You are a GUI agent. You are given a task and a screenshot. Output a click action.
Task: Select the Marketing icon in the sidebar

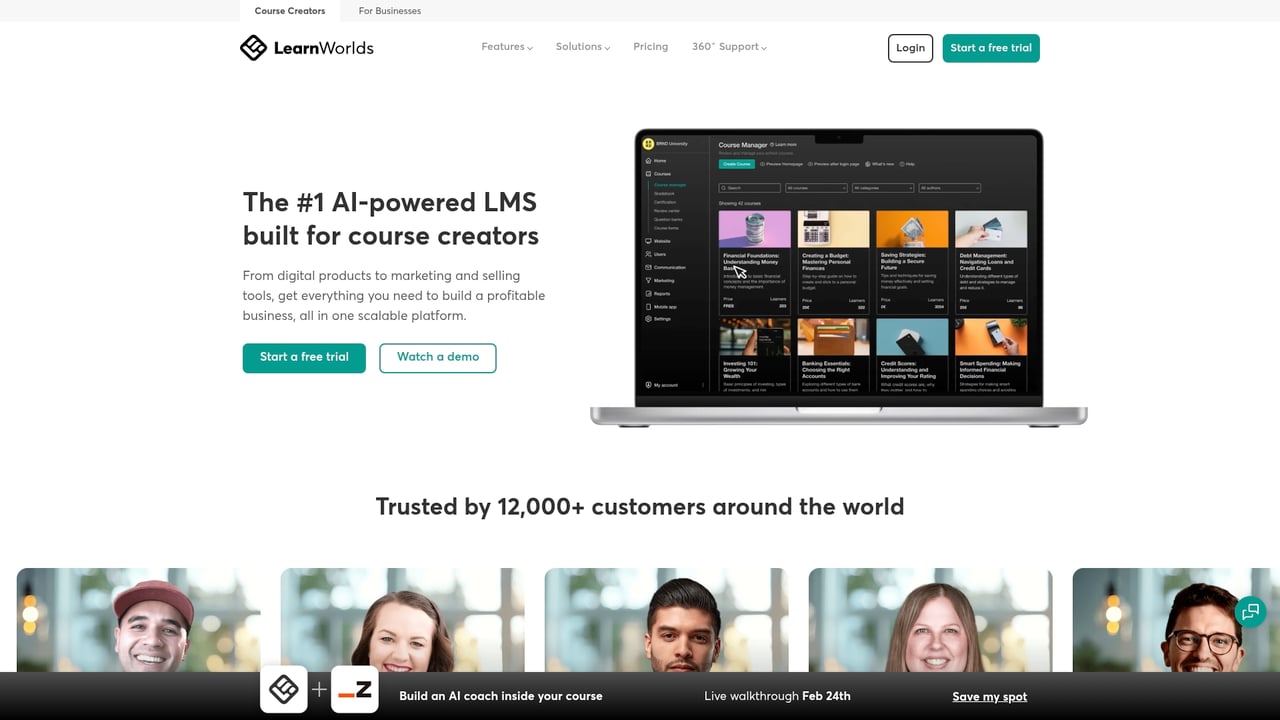(648, 281)
